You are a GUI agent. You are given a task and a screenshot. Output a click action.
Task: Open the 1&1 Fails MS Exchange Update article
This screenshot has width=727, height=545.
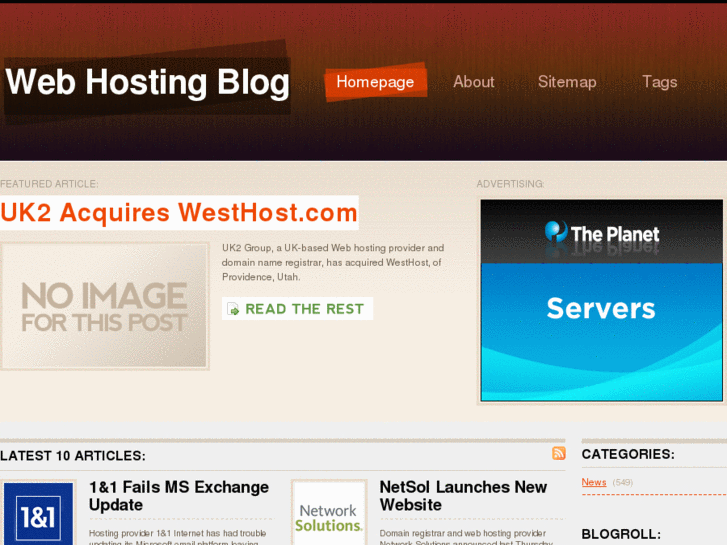point(179,496)
